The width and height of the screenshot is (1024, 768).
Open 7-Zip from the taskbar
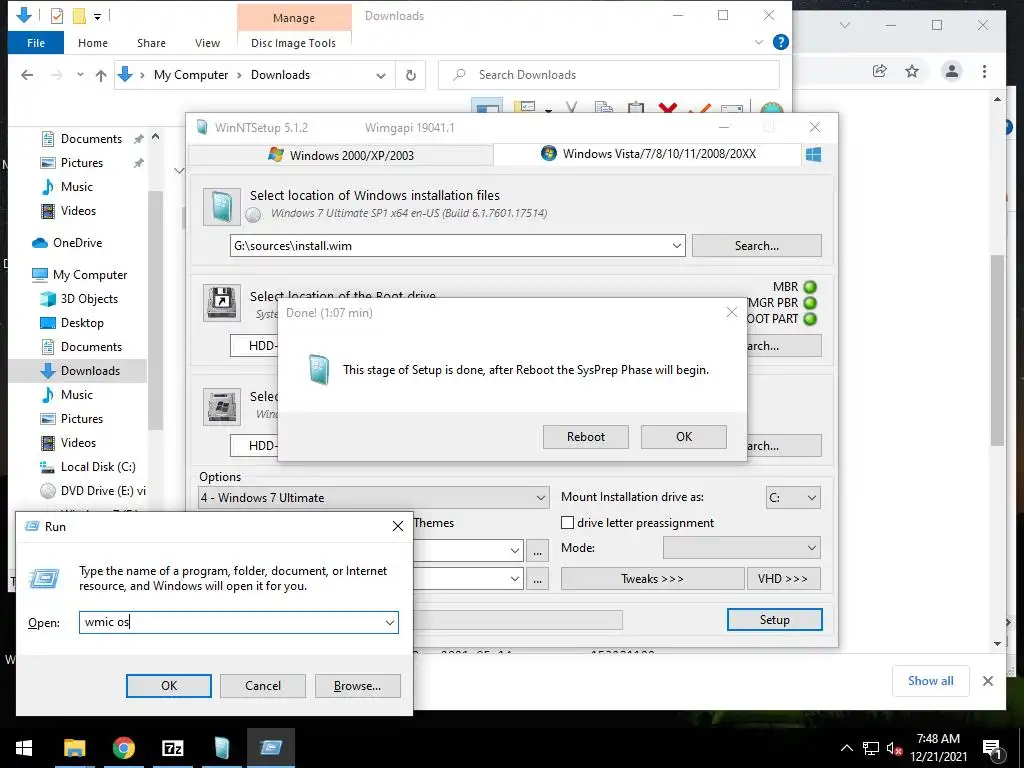(x=172, y=748)
